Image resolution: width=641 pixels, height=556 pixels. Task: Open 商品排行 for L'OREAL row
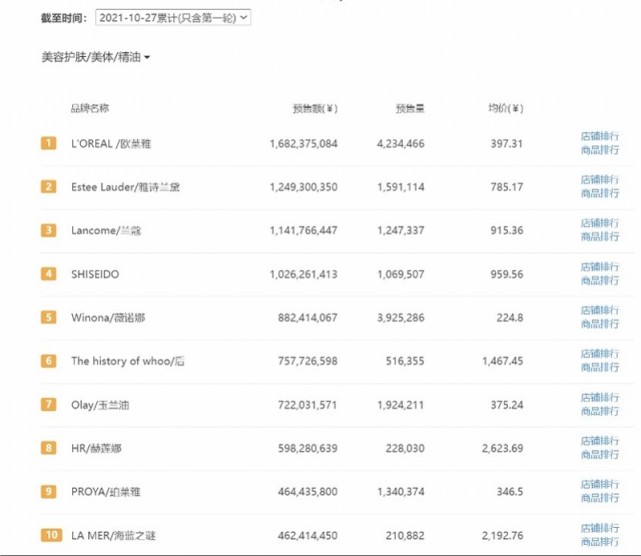[600, 150]
